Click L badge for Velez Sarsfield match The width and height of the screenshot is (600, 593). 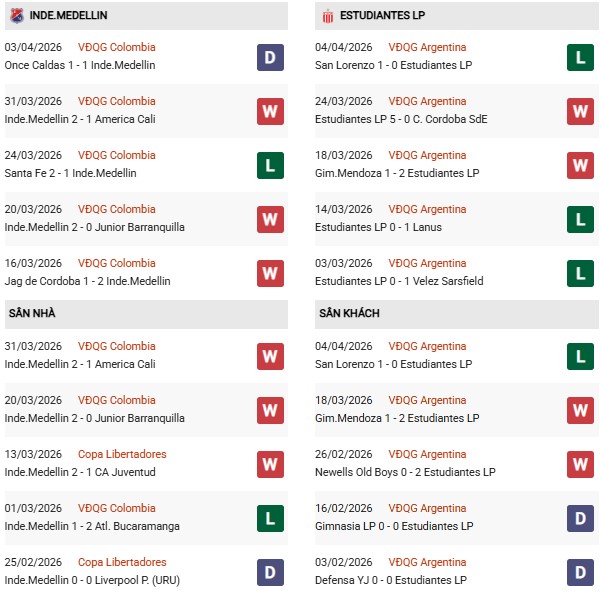click(x=581, y=273)
